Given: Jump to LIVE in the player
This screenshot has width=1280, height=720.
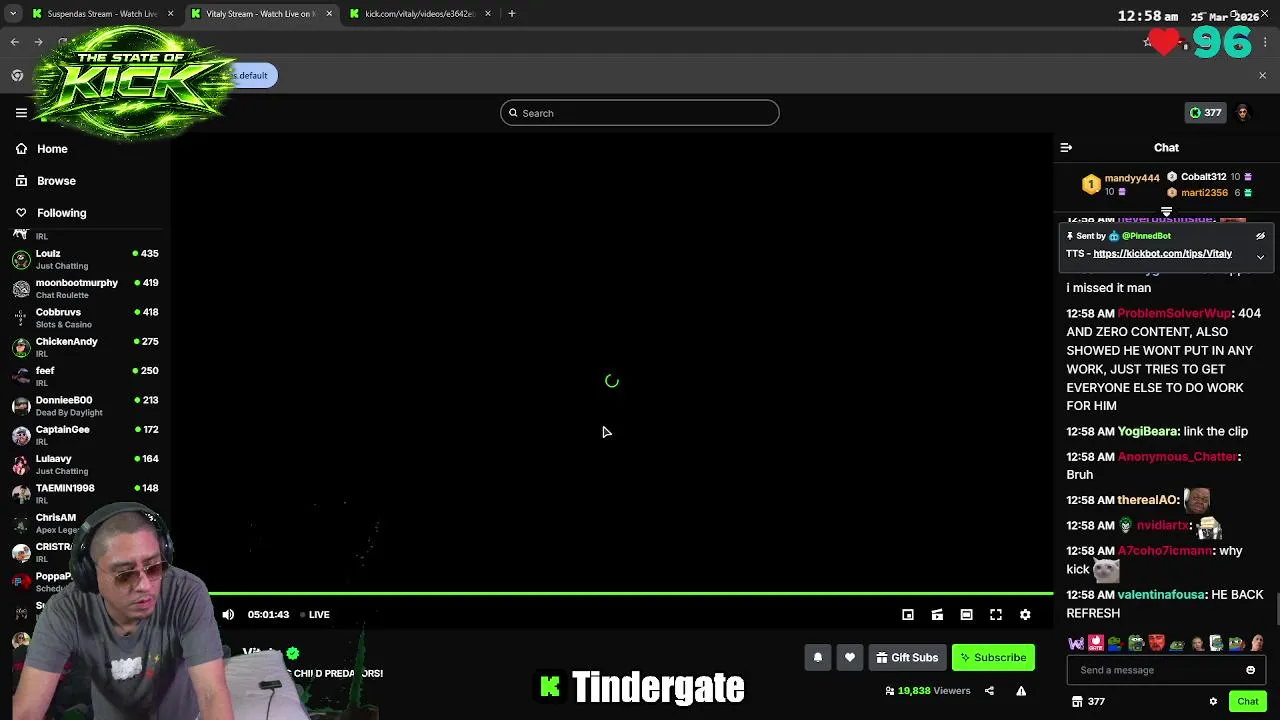Looking at the screenshot, I should [315, 615].
